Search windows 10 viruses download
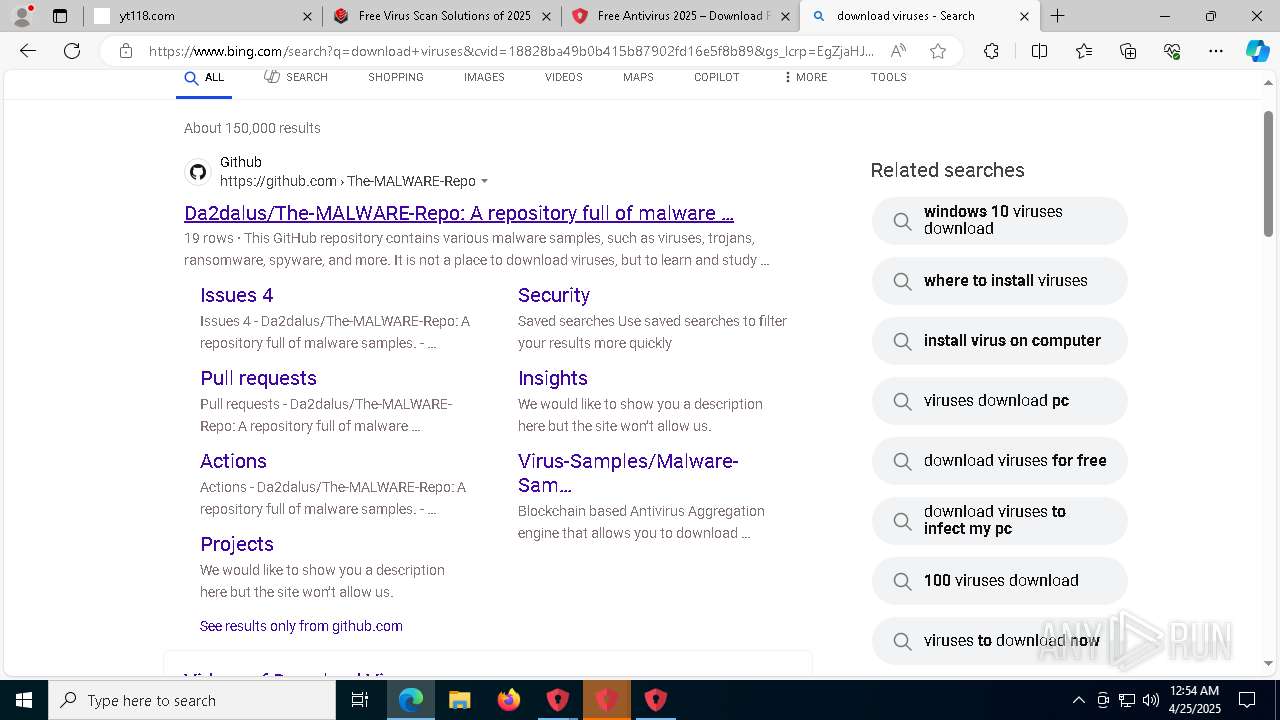The width and height of the screenshot is (1280, 720). pos(999,220)
